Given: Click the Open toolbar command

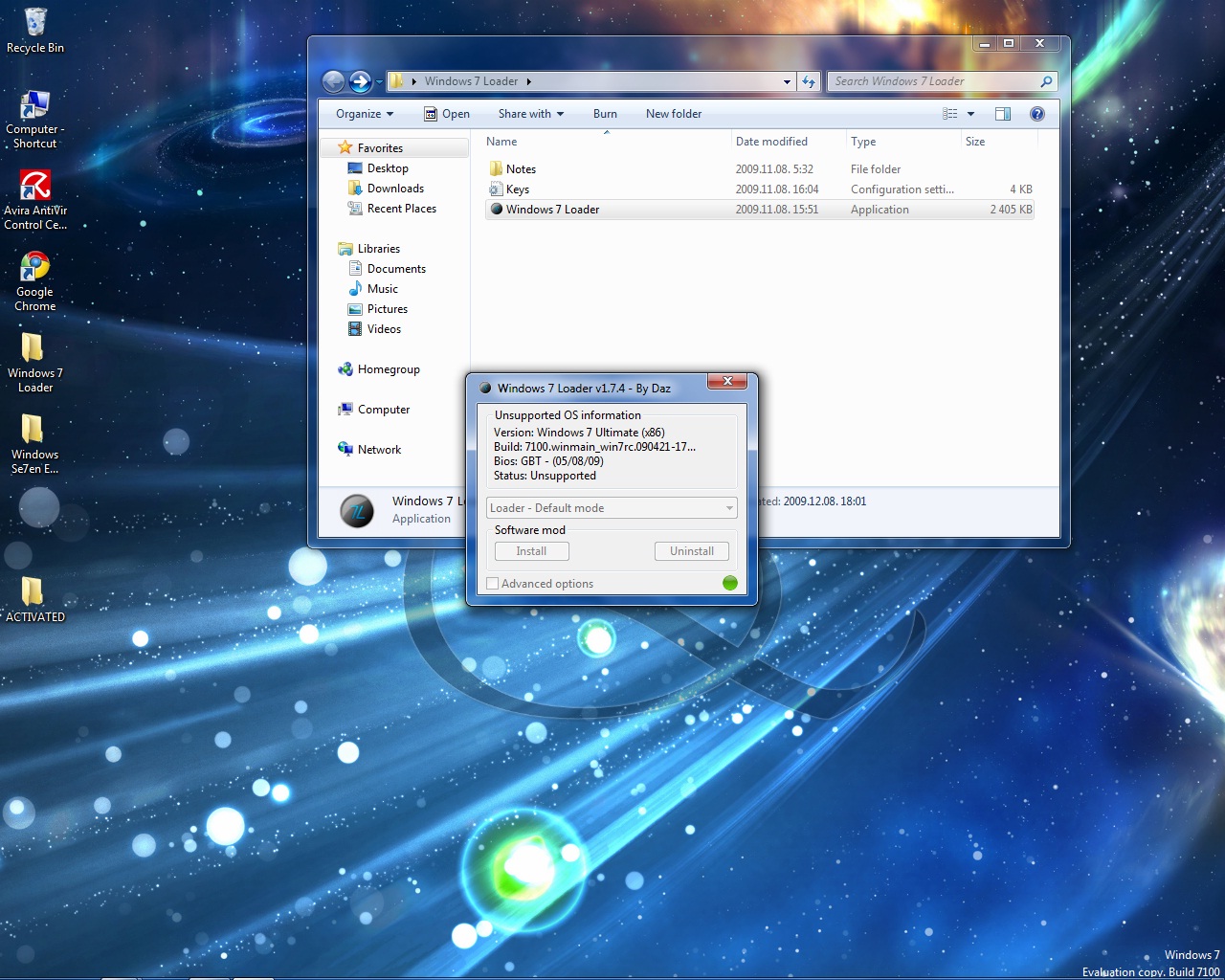Looking at the screenshot, I should click(x=447, y=114).
